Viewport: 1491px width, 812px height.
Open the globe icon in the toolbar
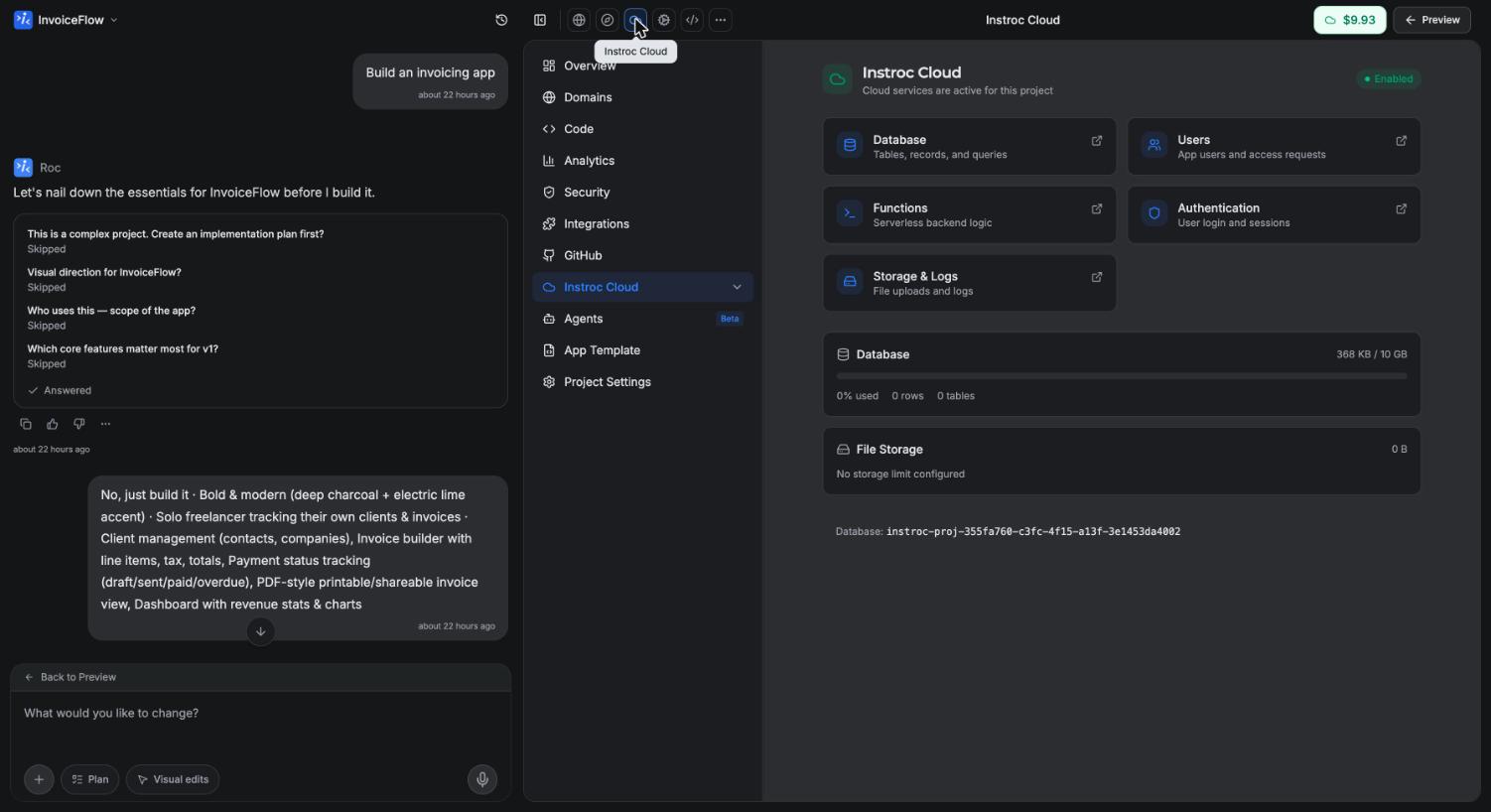[579, 20]
